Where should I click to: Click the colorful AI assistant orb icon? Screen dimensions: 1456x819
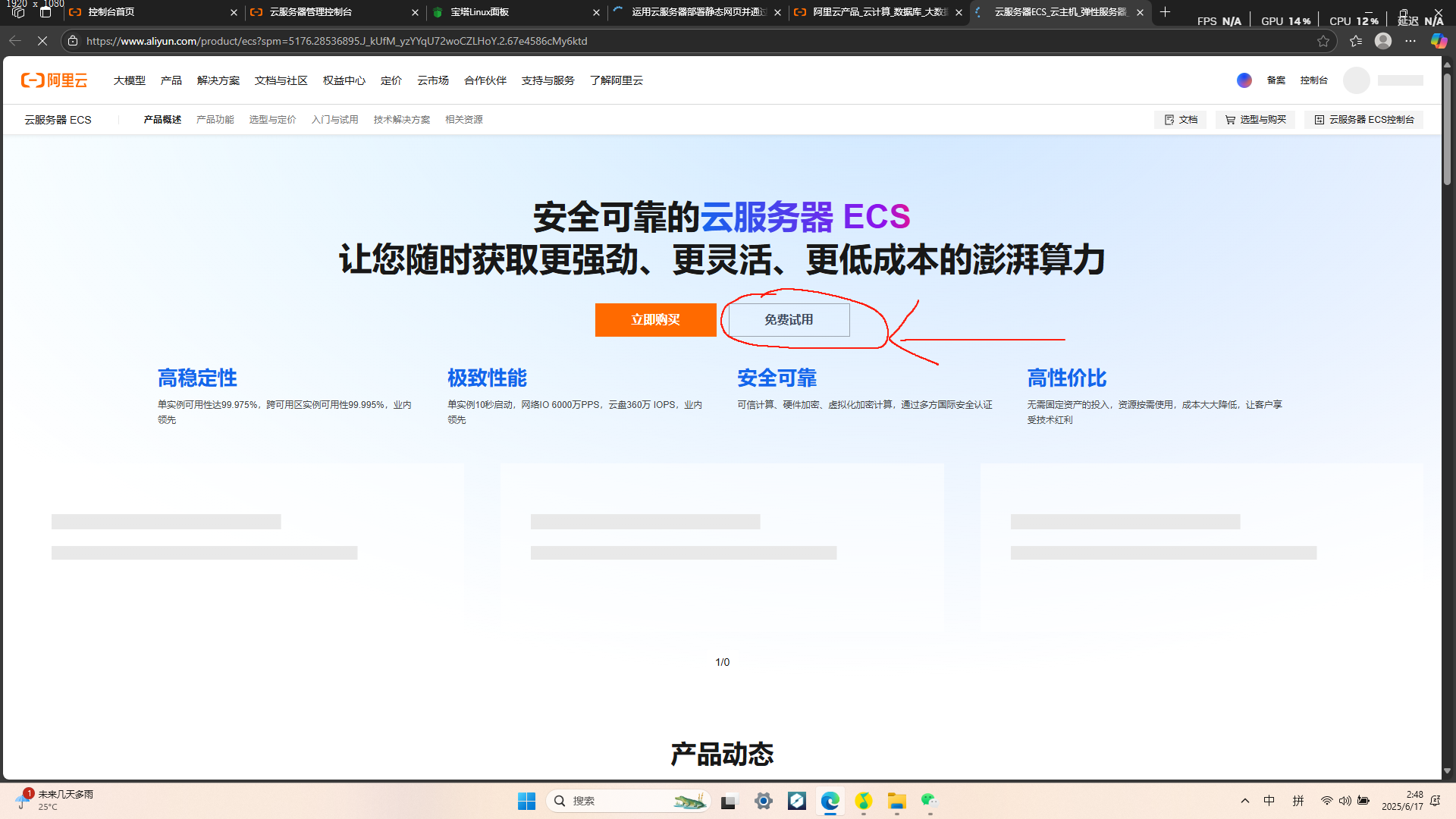point(1244,80)
